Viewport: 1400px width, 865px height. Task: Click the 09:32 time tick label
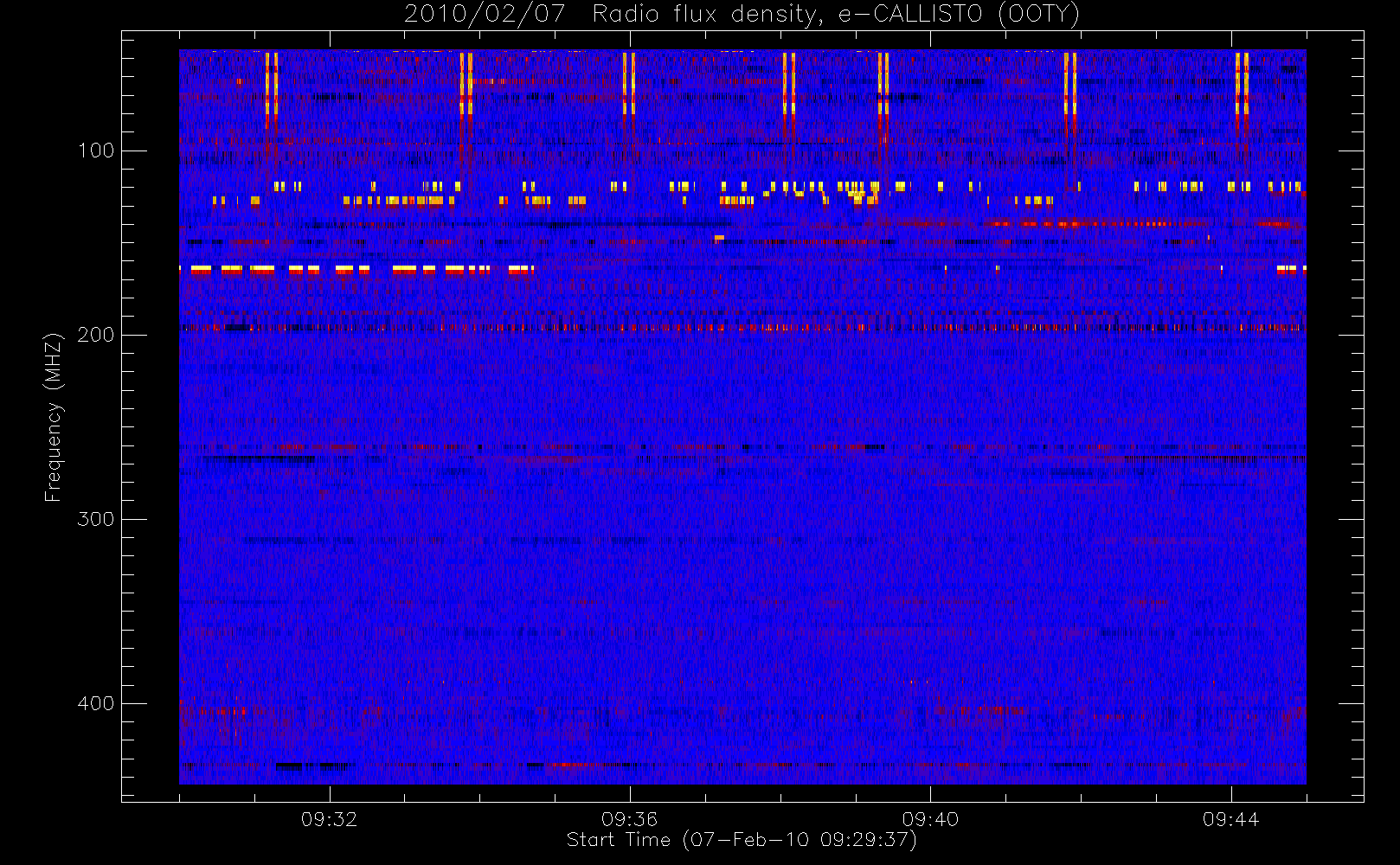click(x=329, y=819)
